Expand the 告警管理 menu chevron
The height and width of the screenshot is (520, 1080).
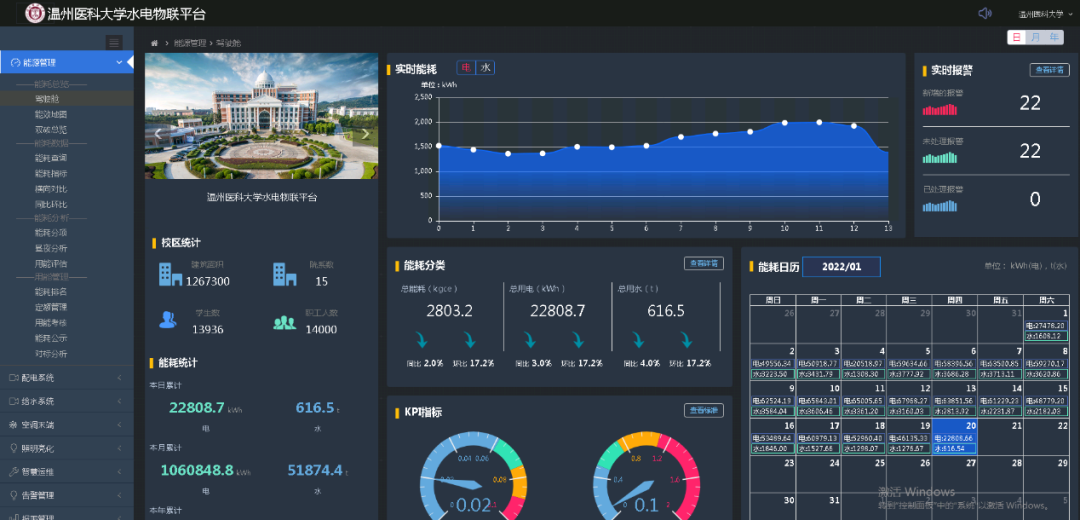120,495
